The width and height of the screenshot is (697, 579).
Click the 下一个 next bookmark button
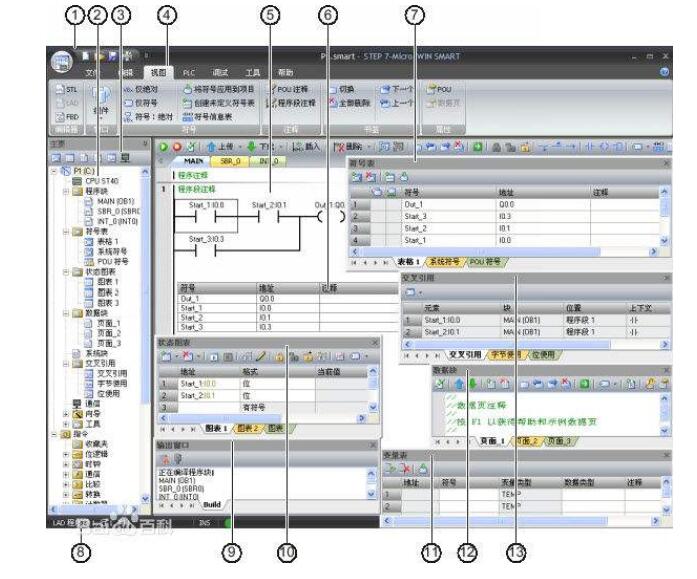click(397, 89)
